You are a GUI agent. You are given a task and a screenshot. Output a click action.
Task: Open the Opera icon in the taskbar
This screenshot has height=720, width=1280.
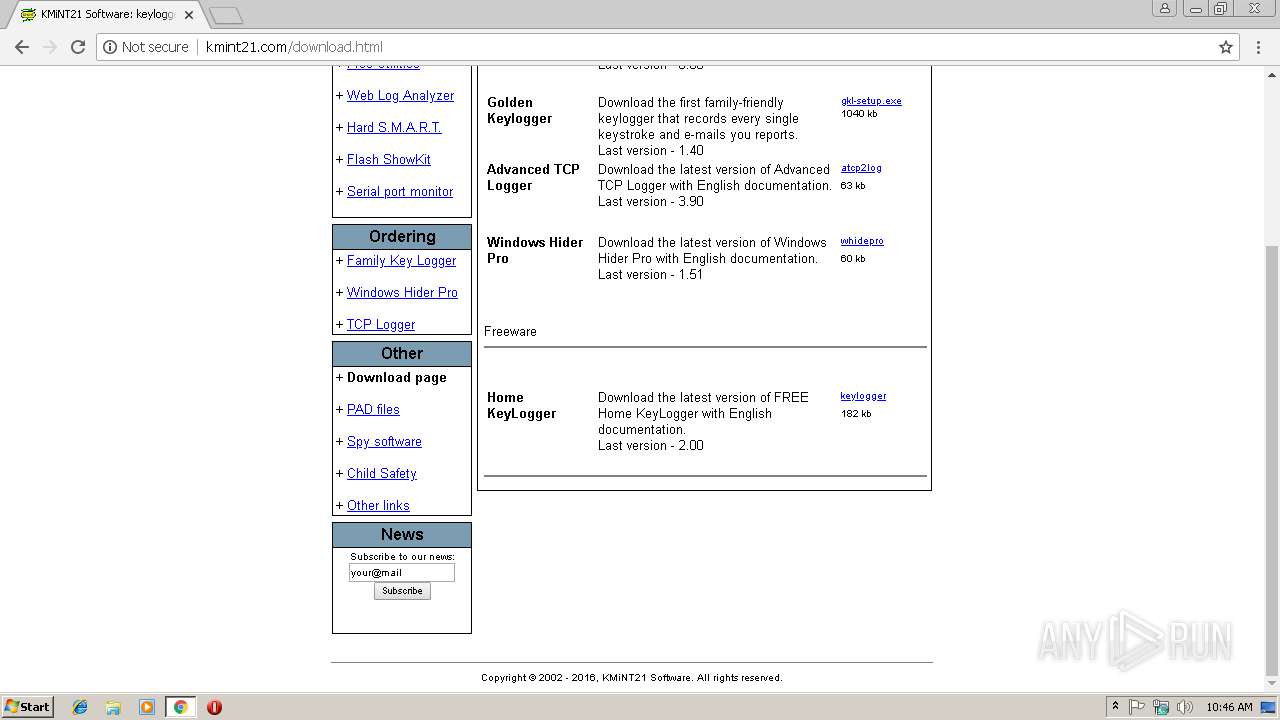(x=214, y=707)
